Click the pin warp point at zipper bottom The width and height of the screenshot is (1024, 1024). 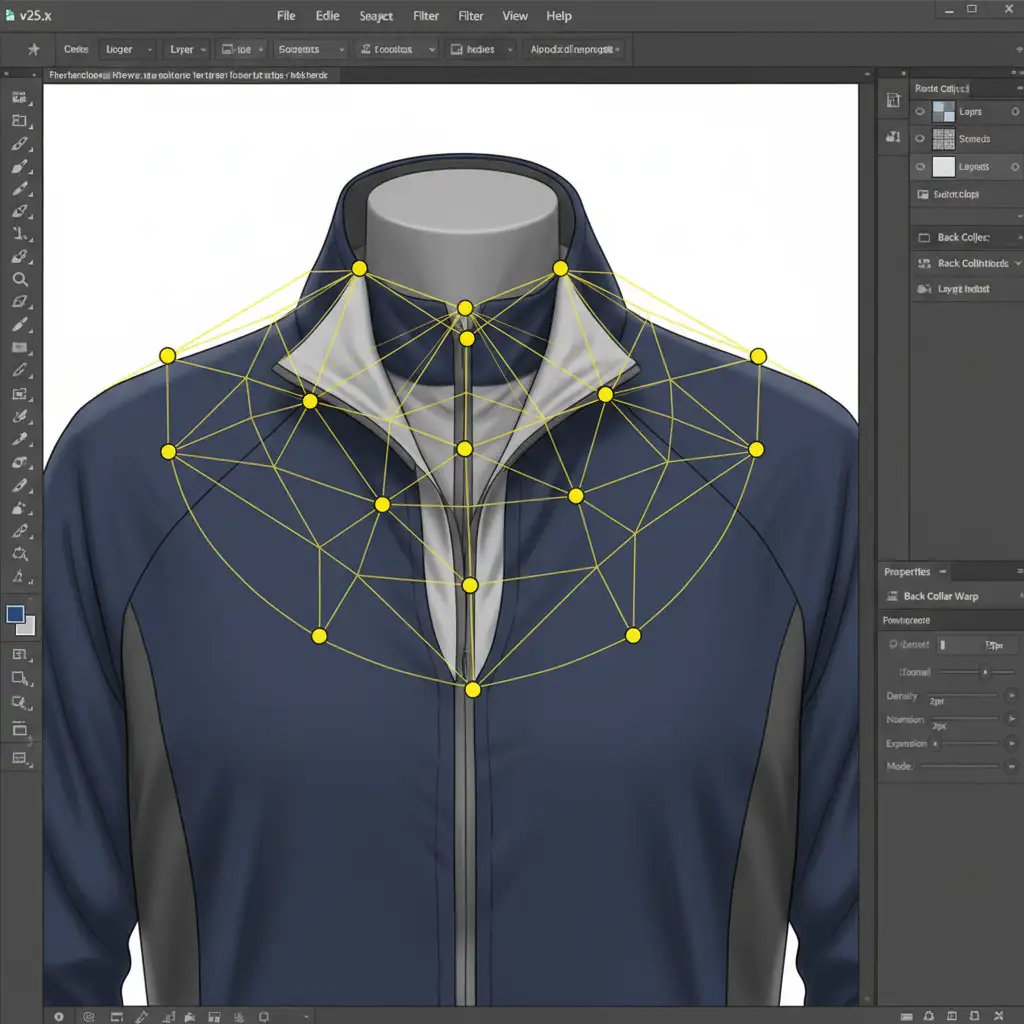pos(473,690)
